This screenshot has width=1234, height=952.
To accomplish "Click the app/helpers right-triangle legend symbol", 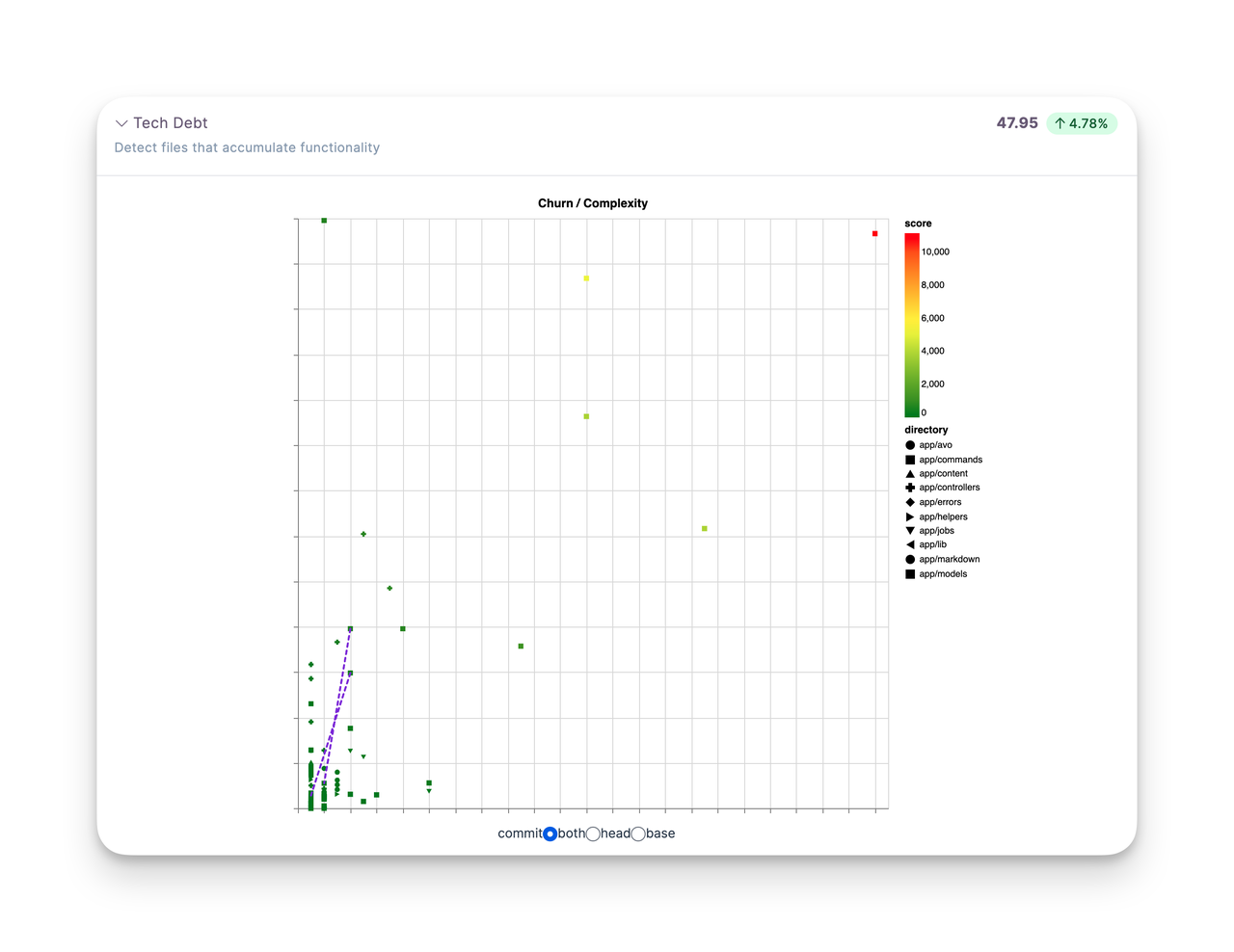I will (x=910, y=516).
